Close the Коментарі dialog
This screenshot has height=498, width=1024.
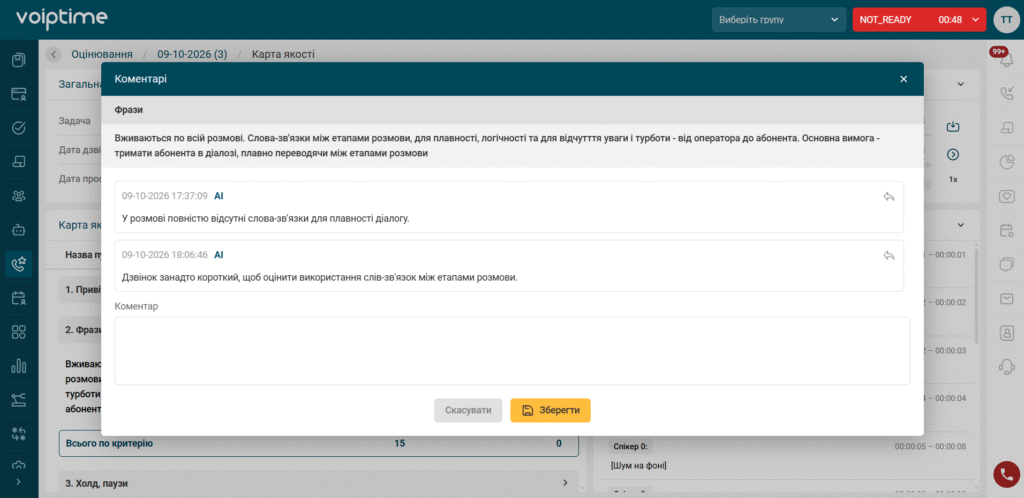point(904,79)
